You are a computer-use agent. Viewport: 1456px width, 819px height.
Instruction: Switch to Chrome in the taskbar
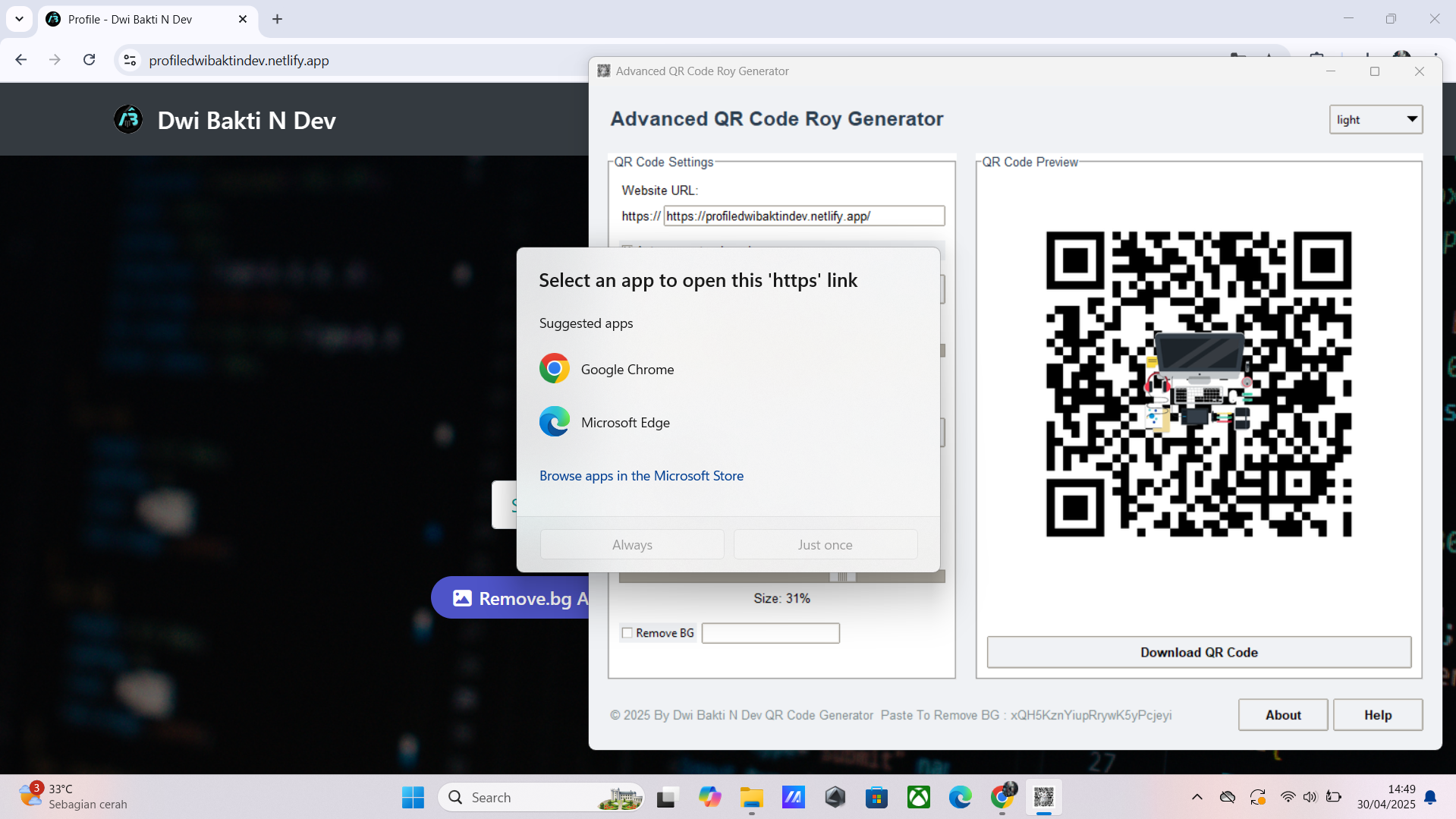tap(1002, 797)
